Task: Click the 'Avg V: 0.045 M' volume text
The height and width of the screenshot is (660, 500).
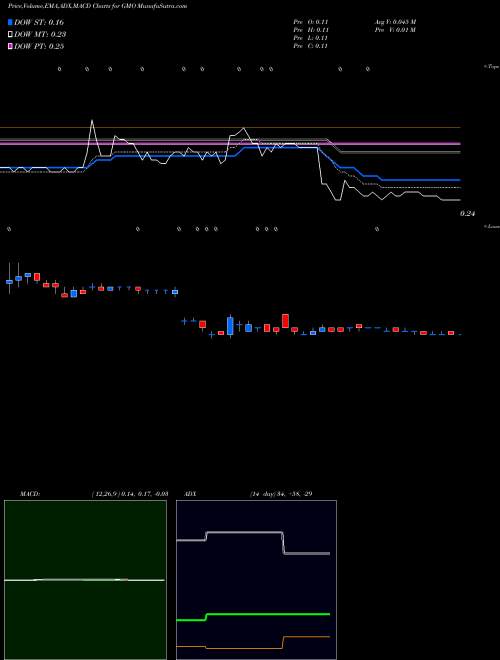Action: [x=395, y=22]
